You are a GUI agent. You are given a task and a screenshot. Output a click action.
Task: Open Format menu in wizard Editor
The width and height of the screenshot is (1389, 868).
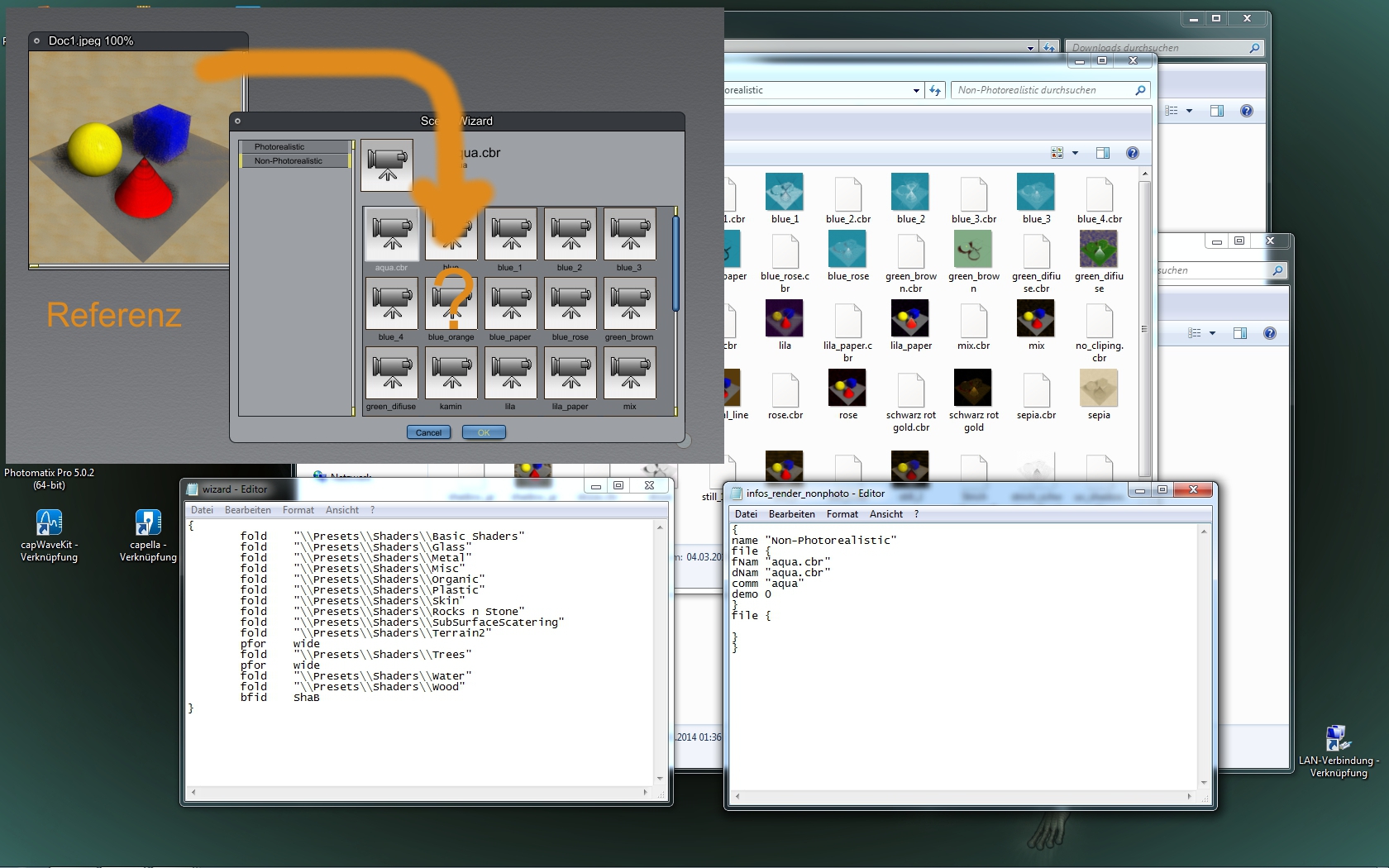[298, 510]
